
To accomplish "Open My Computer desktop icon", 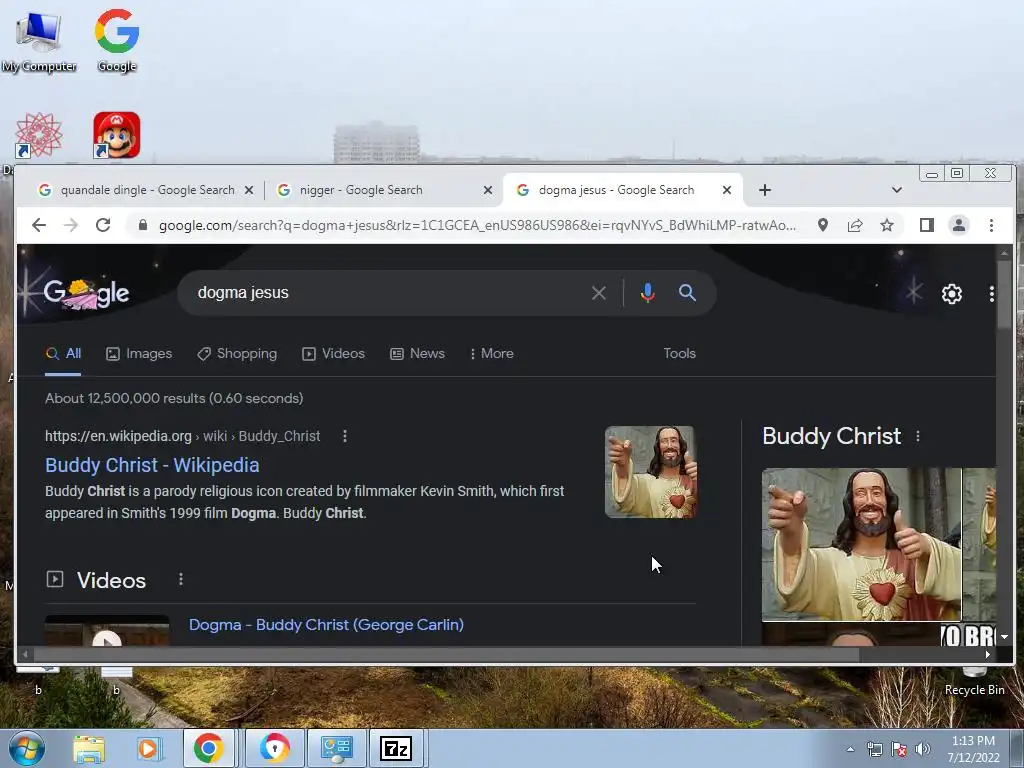I will click(39, 40).
